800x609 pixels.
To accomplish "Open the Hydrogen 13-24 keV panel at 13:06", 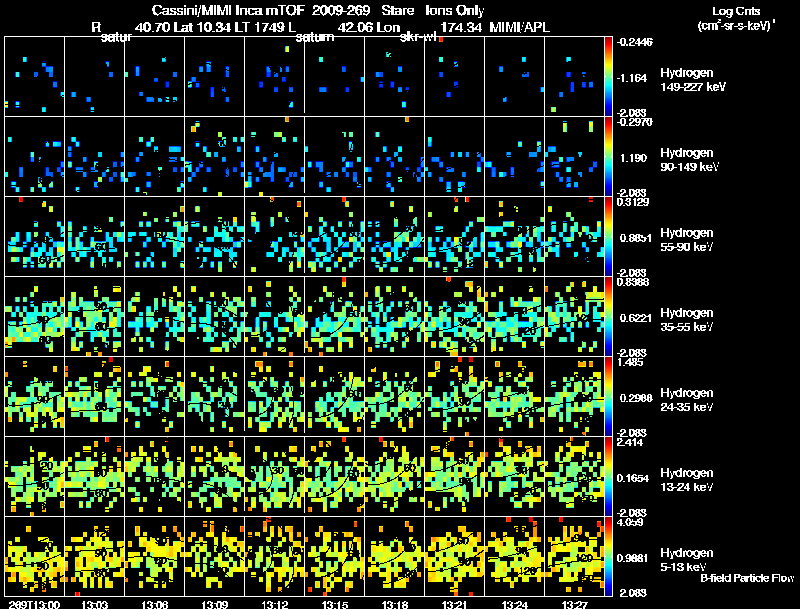I will 155,476.
